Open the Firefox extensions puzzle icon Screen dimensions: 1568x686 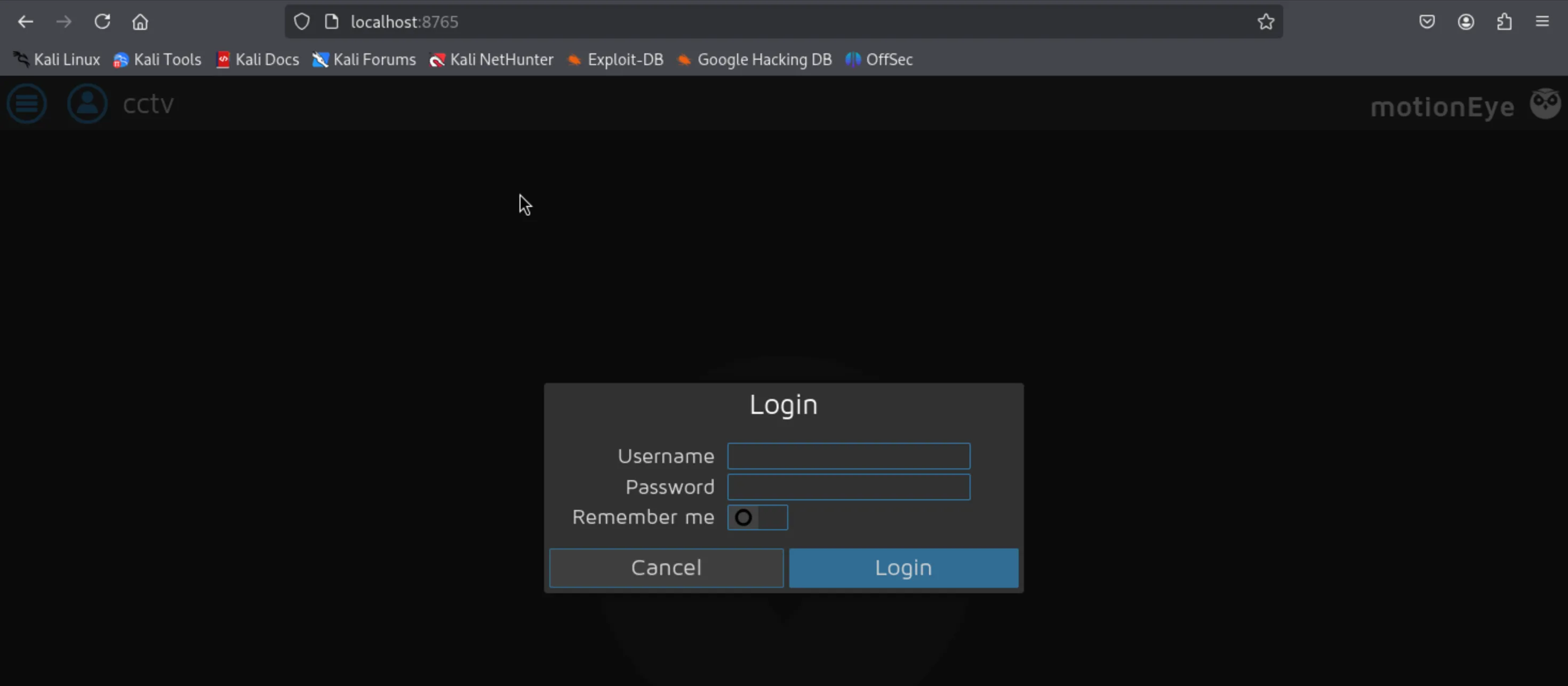[1504, 22]
